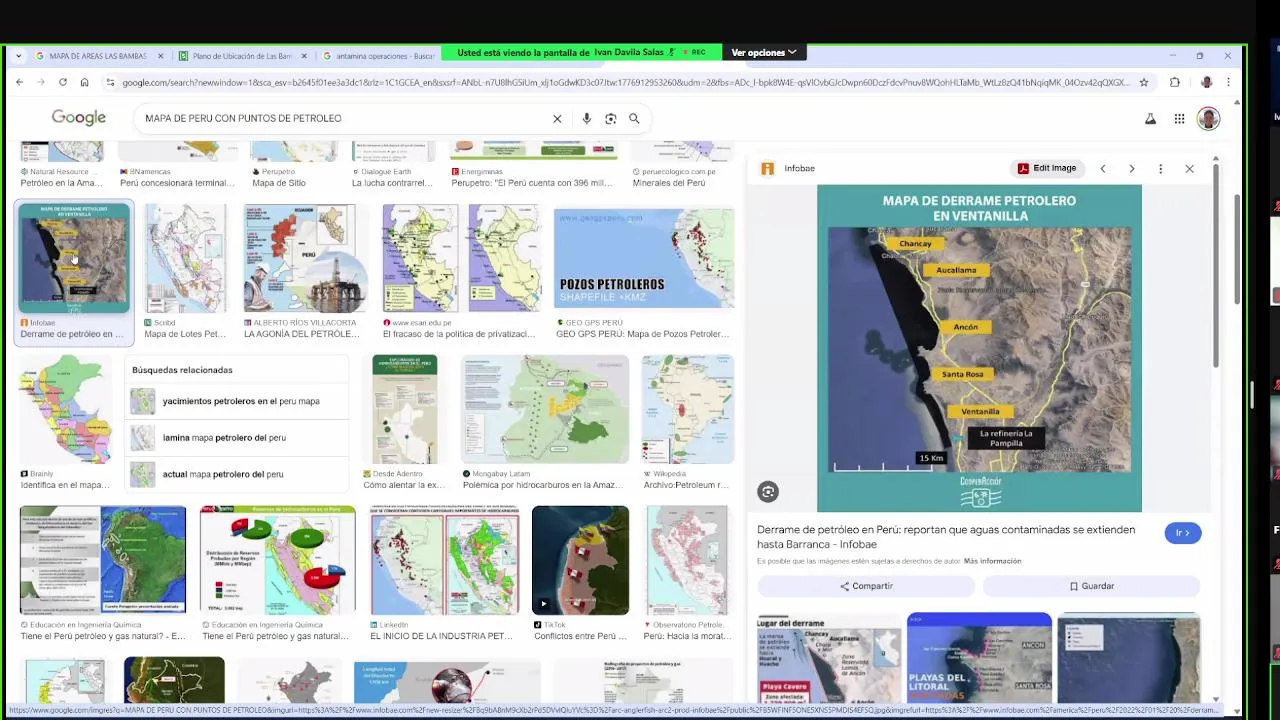Open Más información copyright link
1280x720 pixels.
click(992, 561)
